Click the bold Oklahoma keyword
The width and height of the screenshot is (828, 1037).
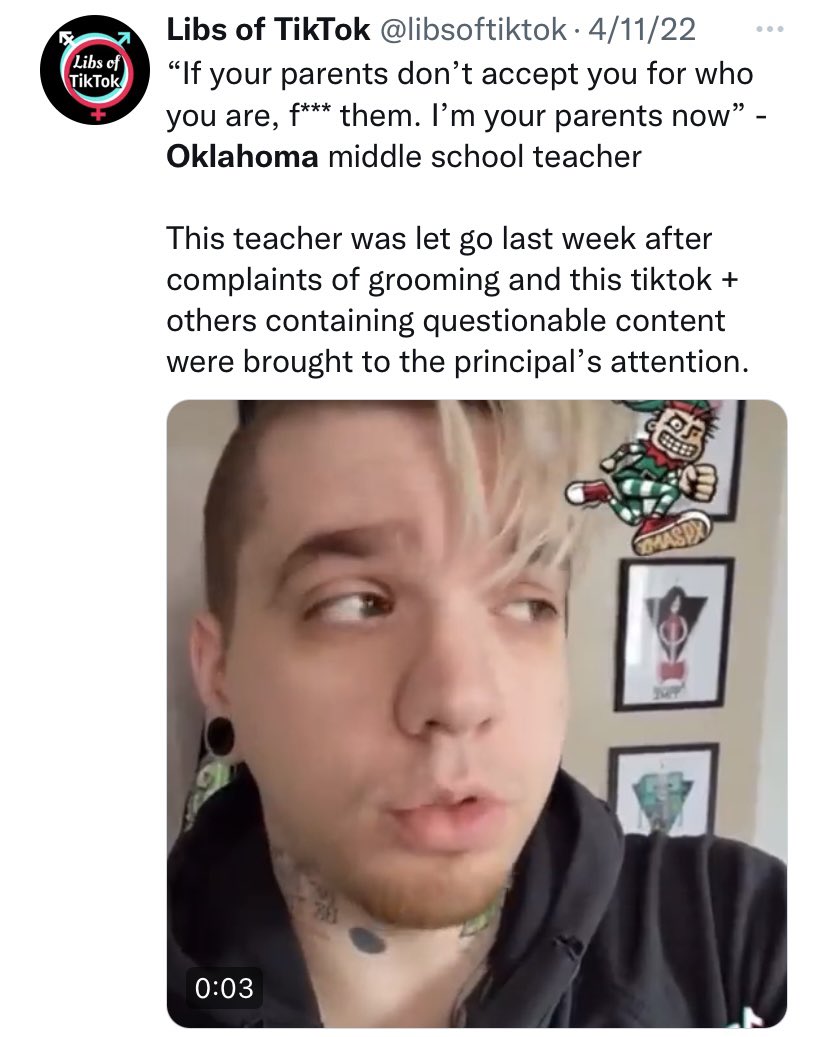click(x=242, y=157)
